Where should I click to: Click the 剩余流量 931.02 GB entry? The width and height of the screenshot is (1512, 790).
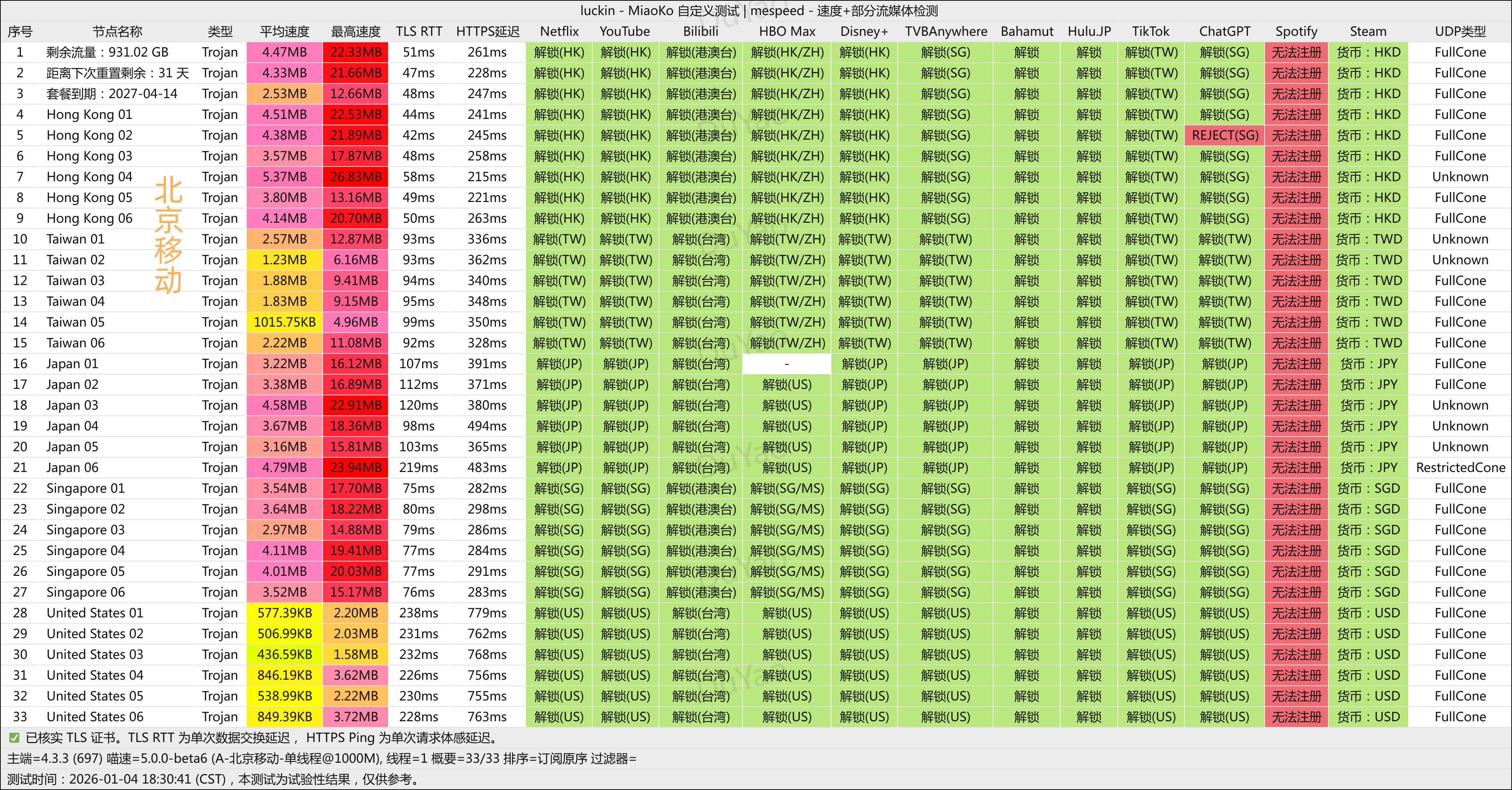pos(107,52)
